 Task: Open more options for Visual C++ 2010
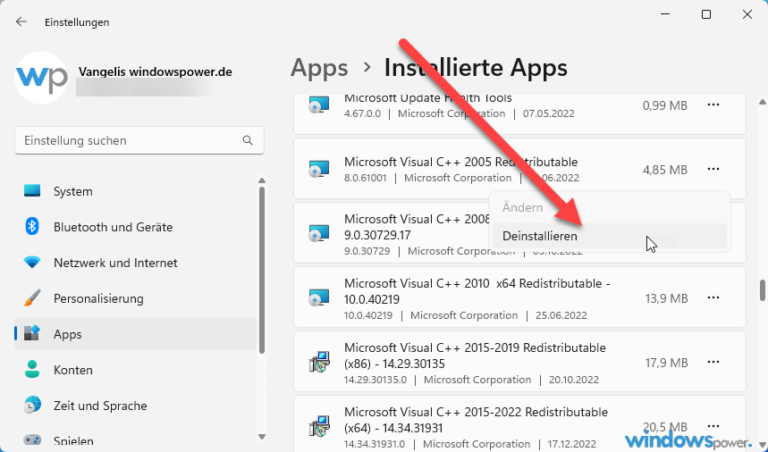tap(713, 298)
